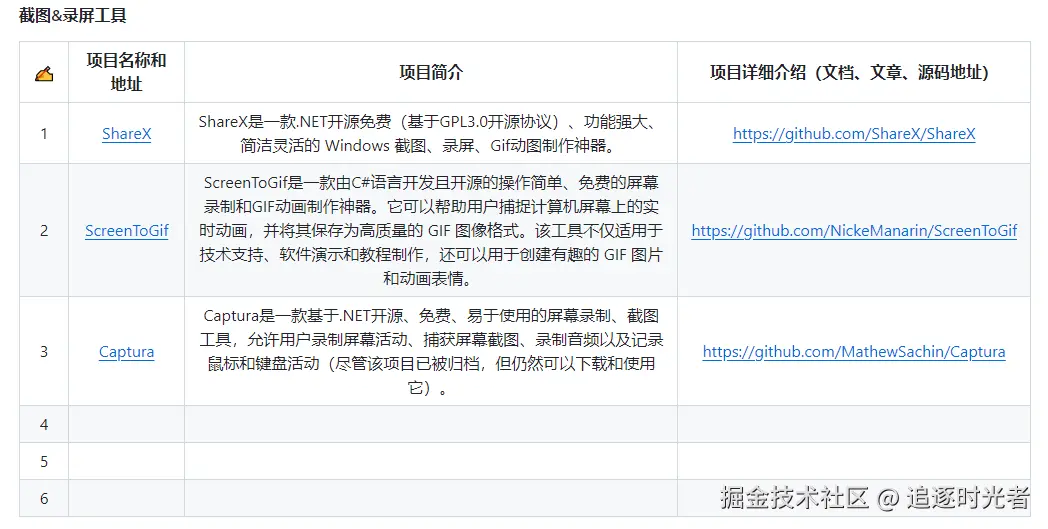
Task: Open the ShareX GitHub URL
Action: coord(854,134)
